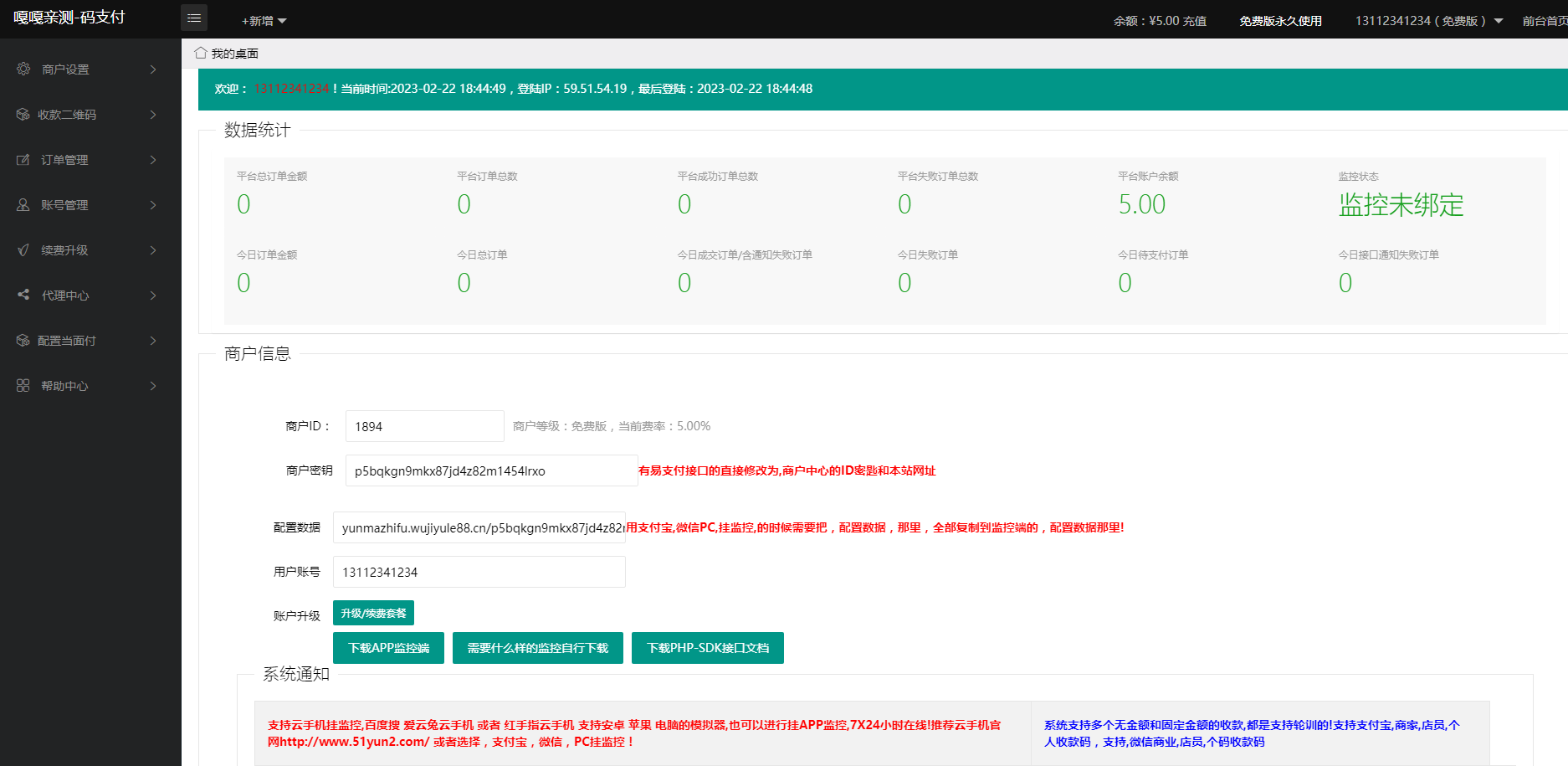Click the edit icon beside 订单管理
1568x766 pixels.
pyautogui.click(x=23, y=160)
